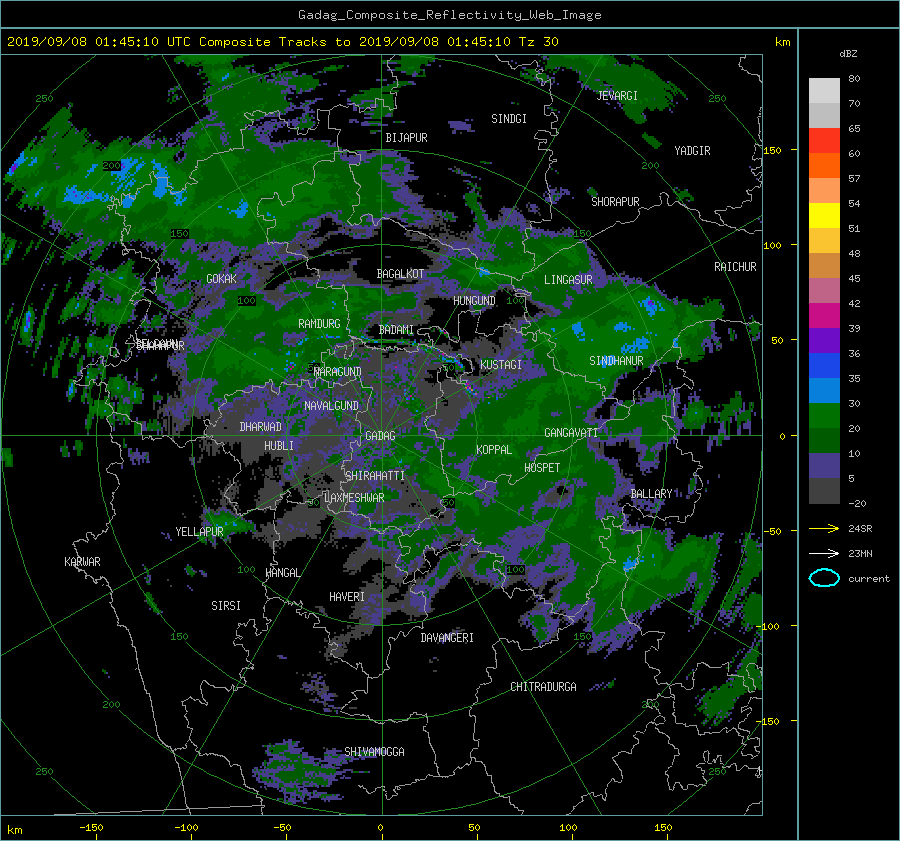Image resolution: width=900 pixels, height=841 pixels.
Task: Click the HUBLI city label
Action: click(279, 445)
